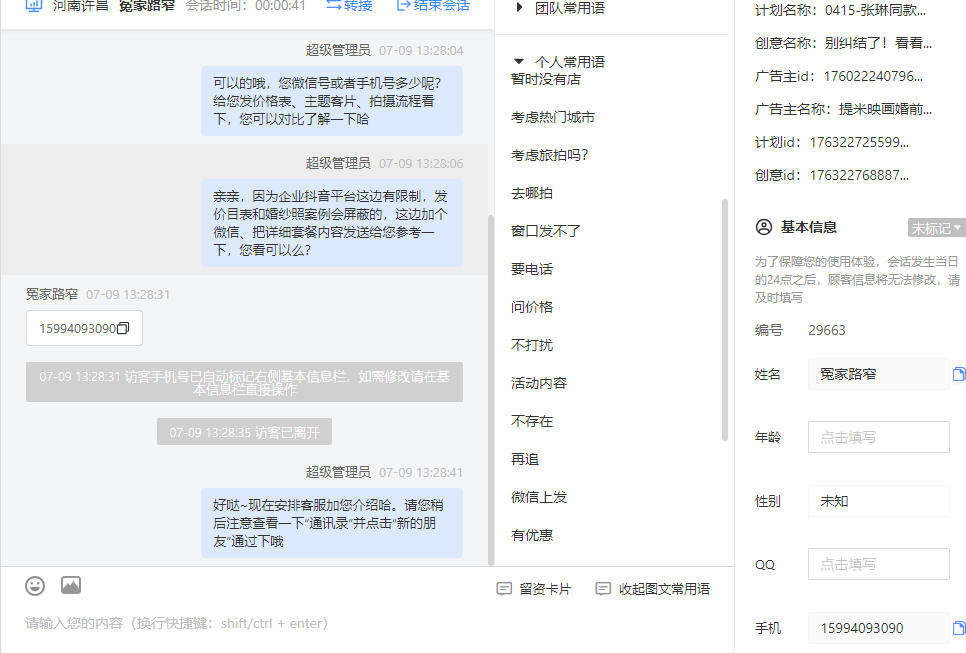Select the quick phrase 暂时没有店
The height and width of the screenshot is (653, 966).
546,79
